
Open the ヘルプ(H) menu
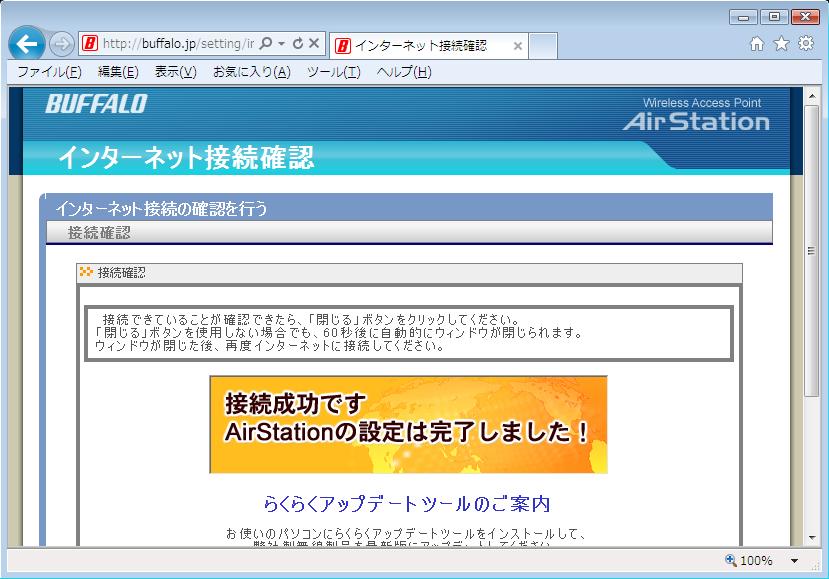(x=404, y=72)
